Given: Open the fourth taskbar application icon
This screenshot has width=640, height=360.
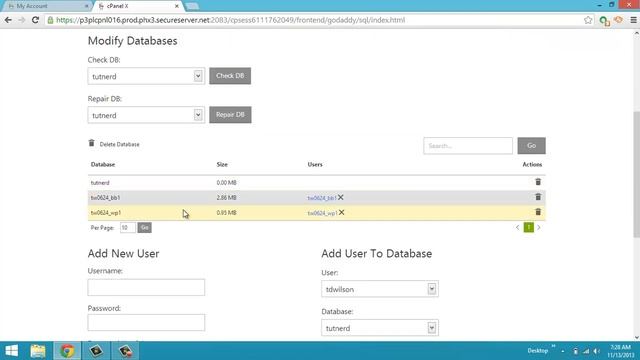Looking at the screenshot, I should pos(96,351).
